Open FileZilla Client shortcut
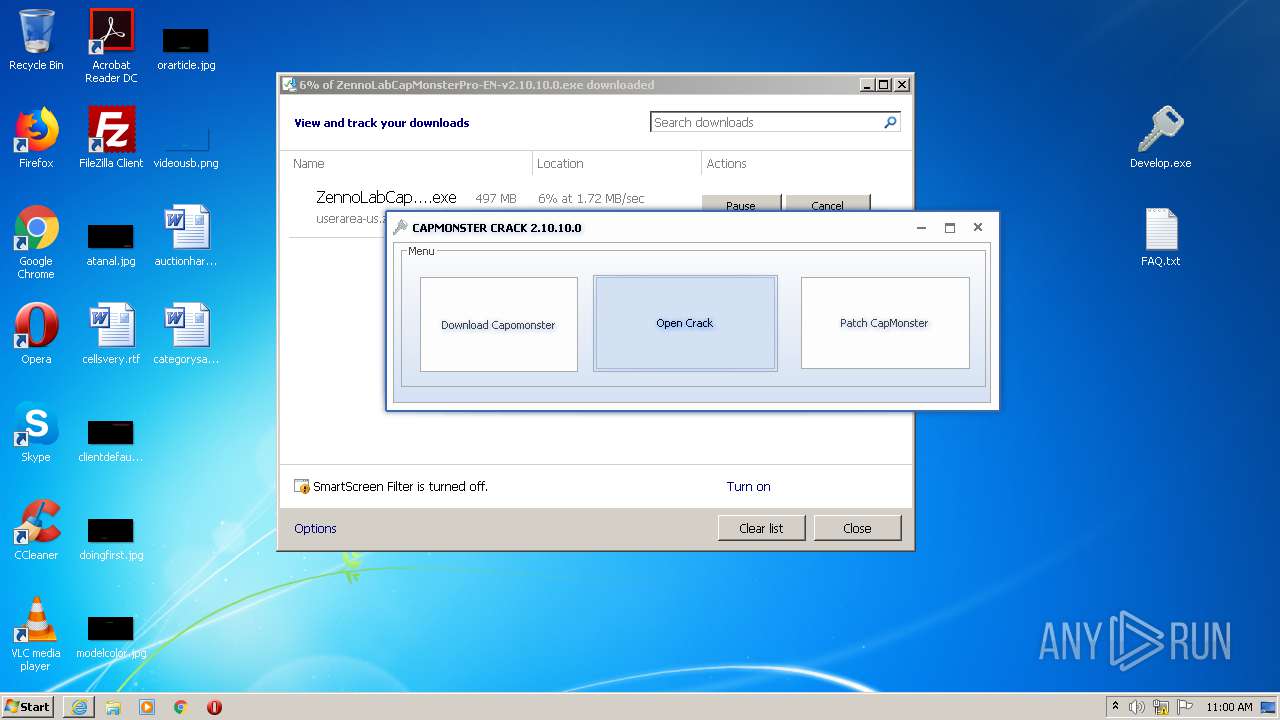Image resolution: width=1280 pixels, height=720 pixels. pos(111,138)
